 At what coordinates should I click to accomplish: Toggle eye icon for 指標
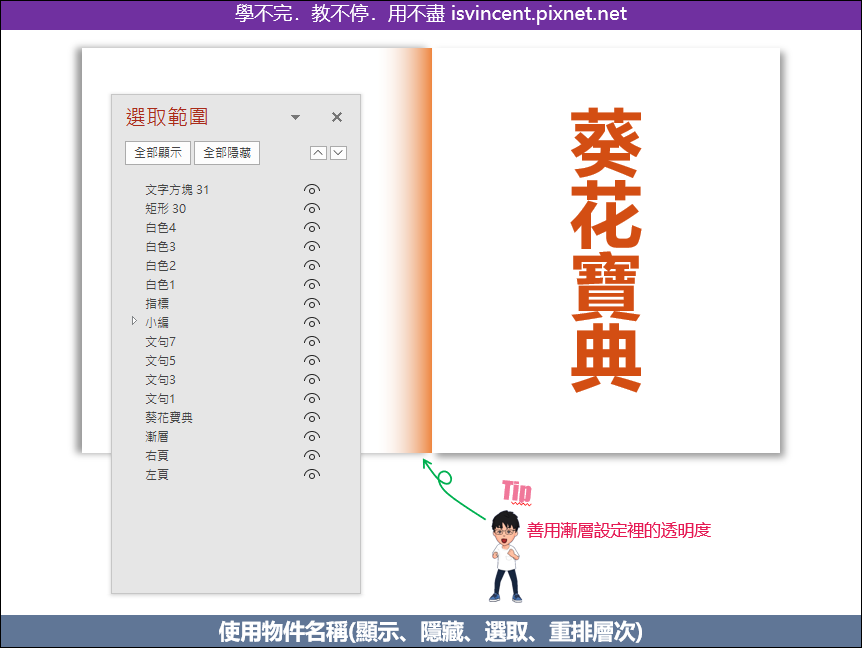pos(312,303)
